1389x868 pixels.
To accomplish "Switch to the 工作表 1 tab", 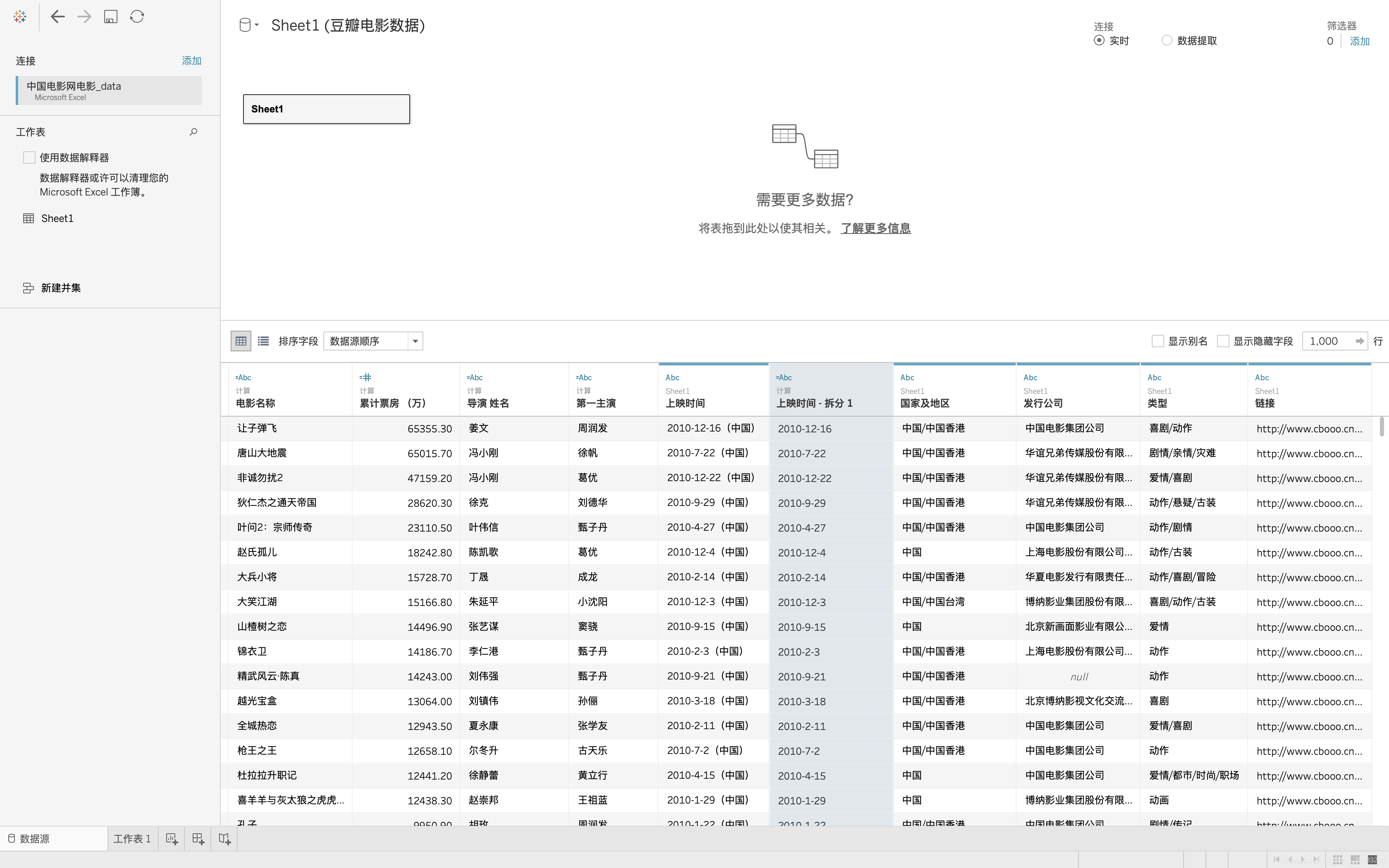I will (x=132, y=839).
